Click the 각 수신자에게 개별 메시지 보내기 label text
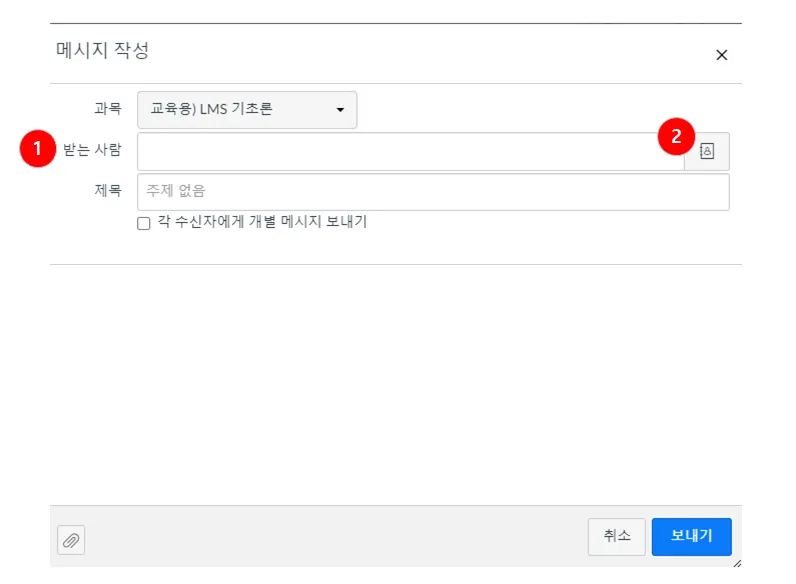The height and width of the screenshot is (584, 796). click(262, 223)
